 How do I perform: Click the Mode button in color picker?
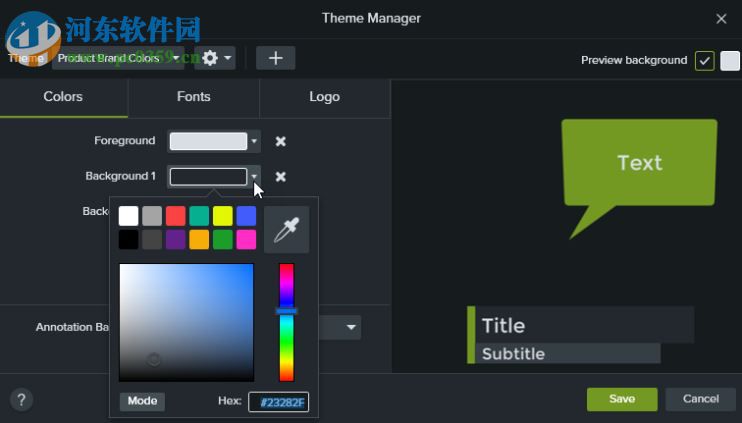(142, 401)
